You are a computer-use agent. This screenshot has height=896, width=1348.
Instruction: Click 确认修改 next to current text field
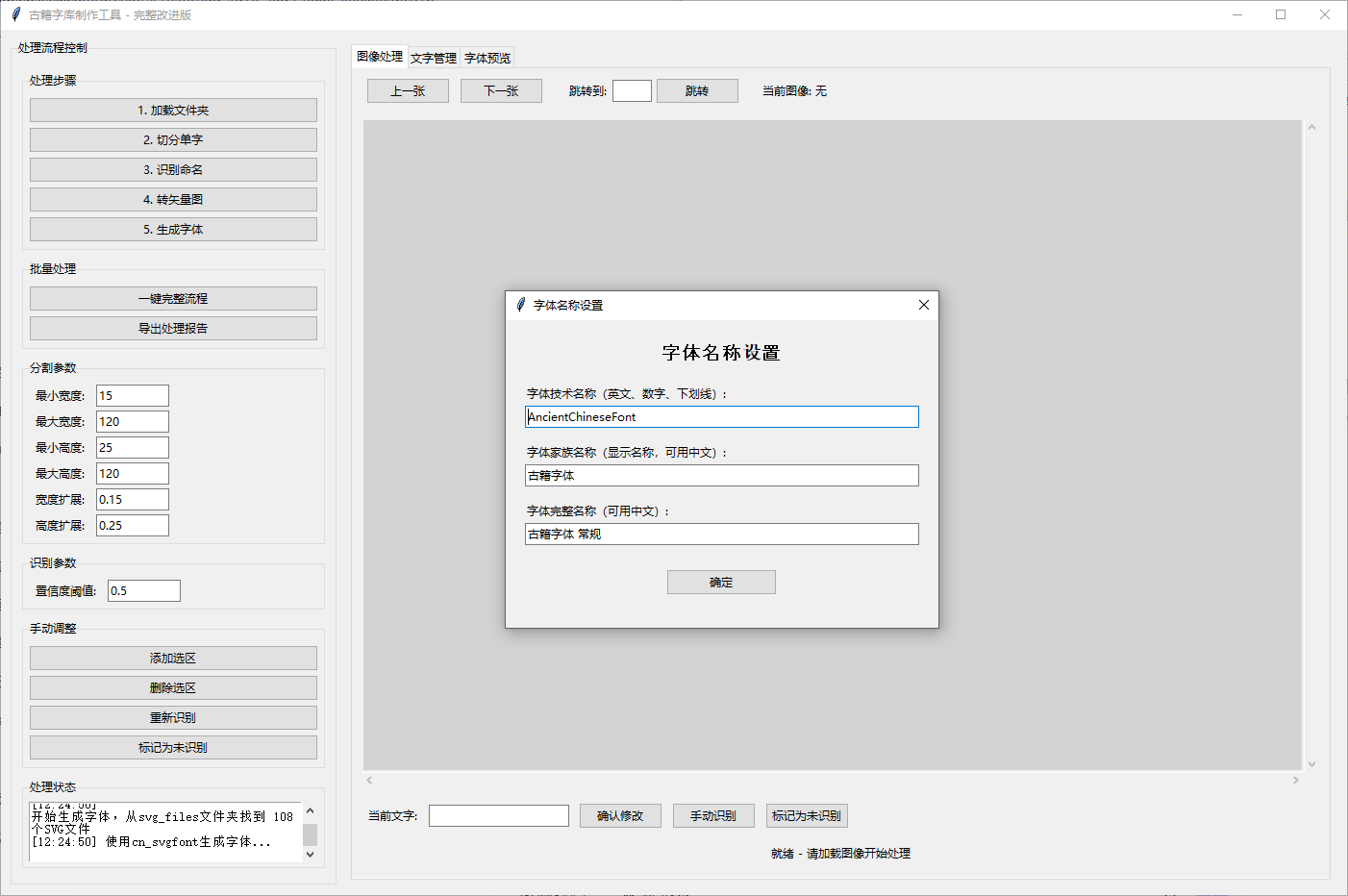620,815
